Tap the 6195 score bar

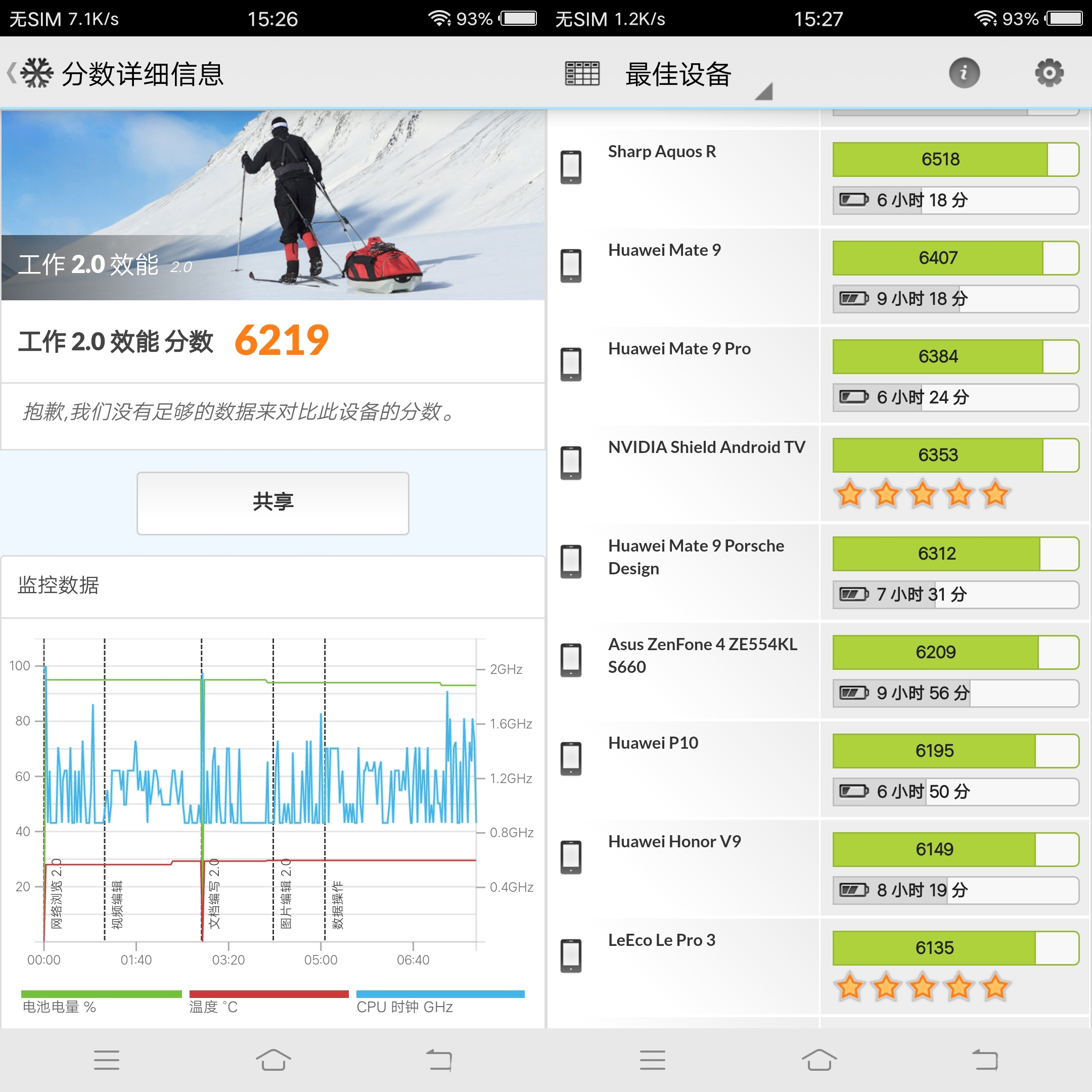tap(955, 751)
